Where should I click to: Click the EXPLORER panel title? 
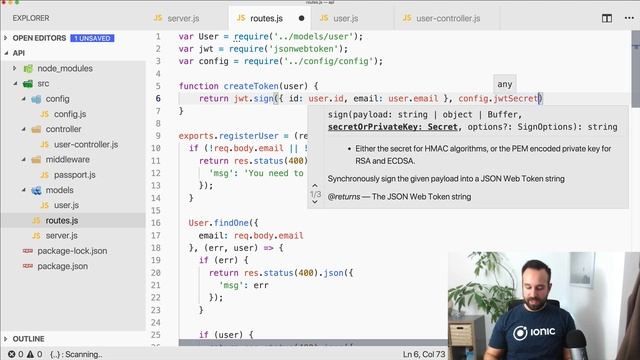tap(31, 18)
